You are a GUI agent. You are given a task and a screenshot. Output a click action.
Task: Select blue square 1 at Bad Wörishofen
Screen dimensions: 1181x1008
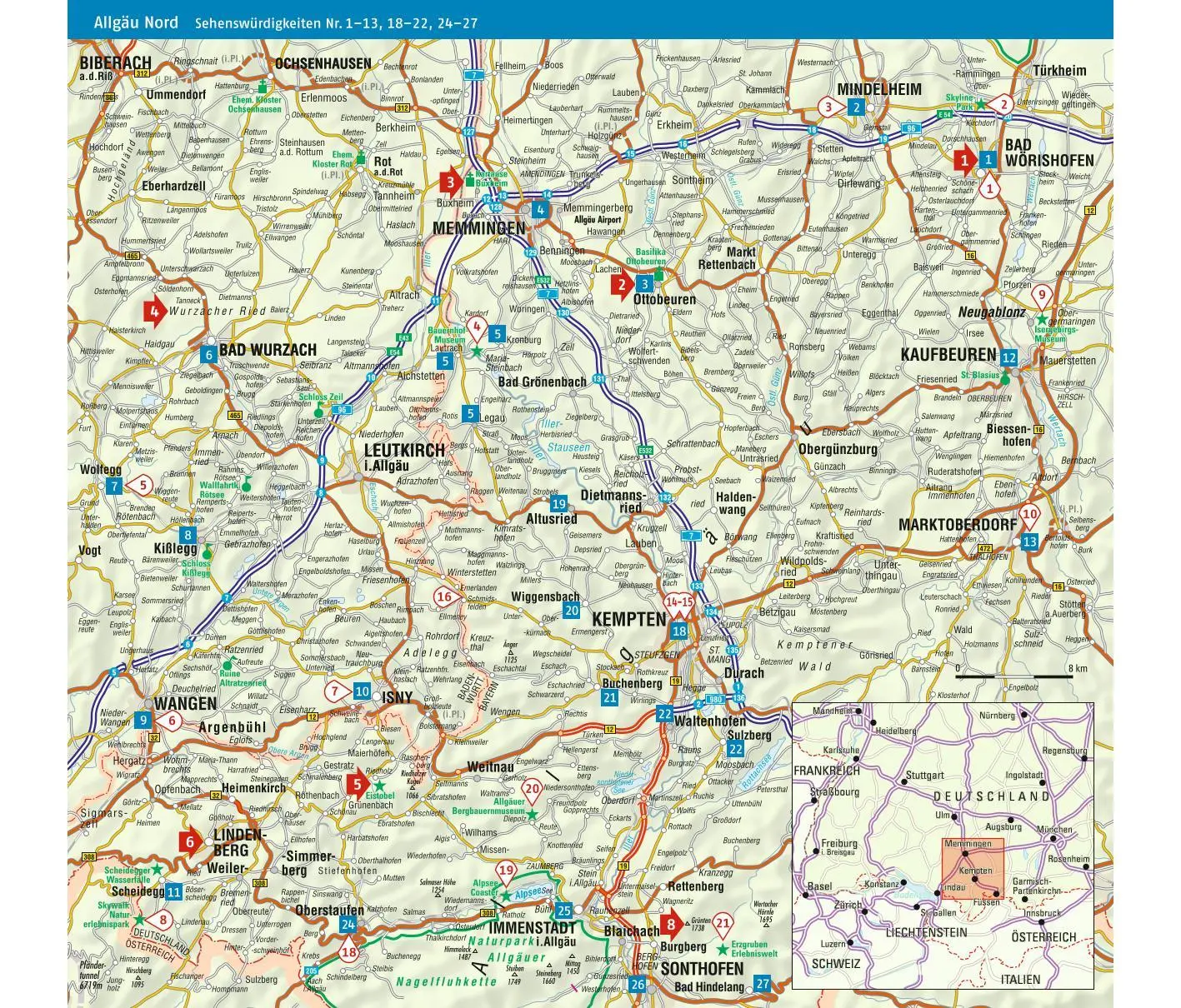click(988, 159)
